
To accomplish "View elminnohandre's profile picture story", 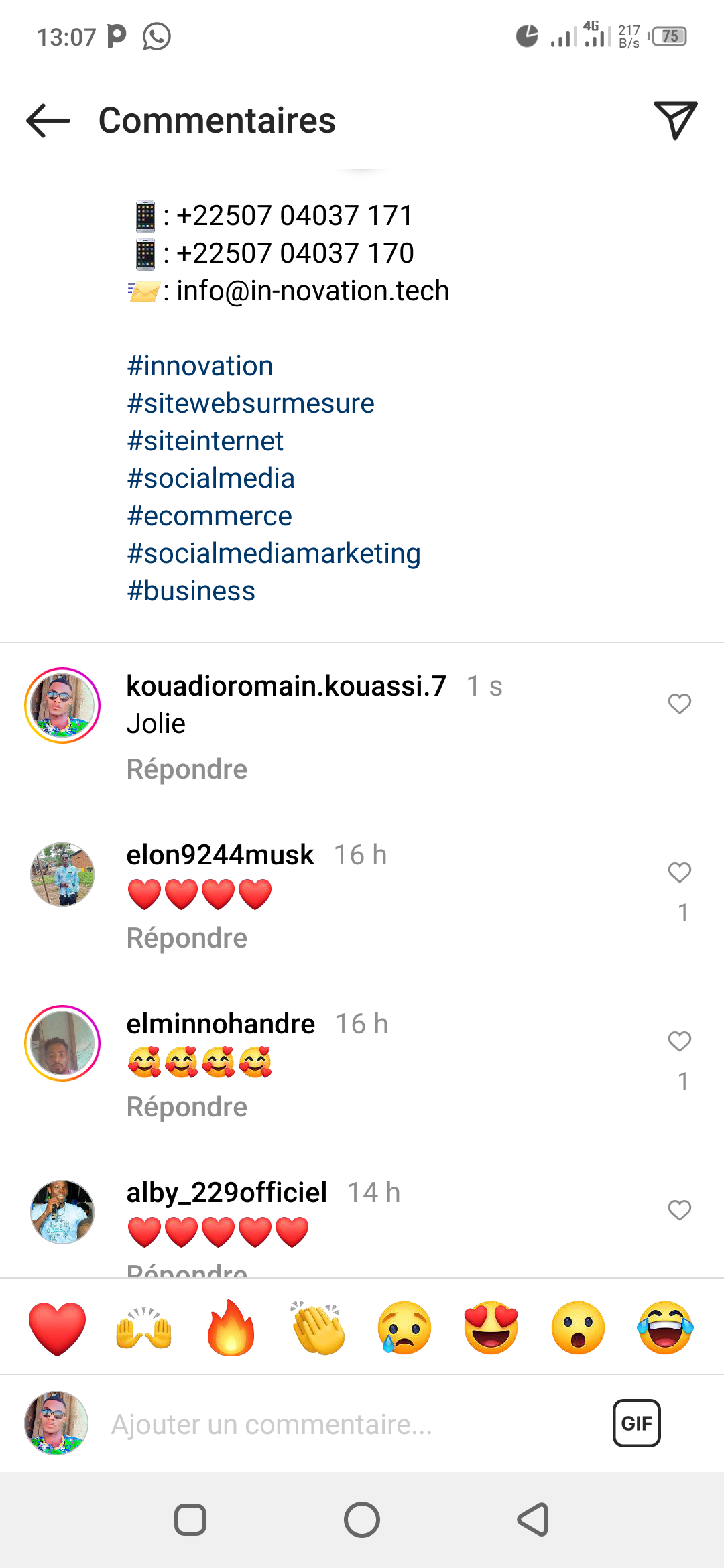I will tap(62, 1043).
